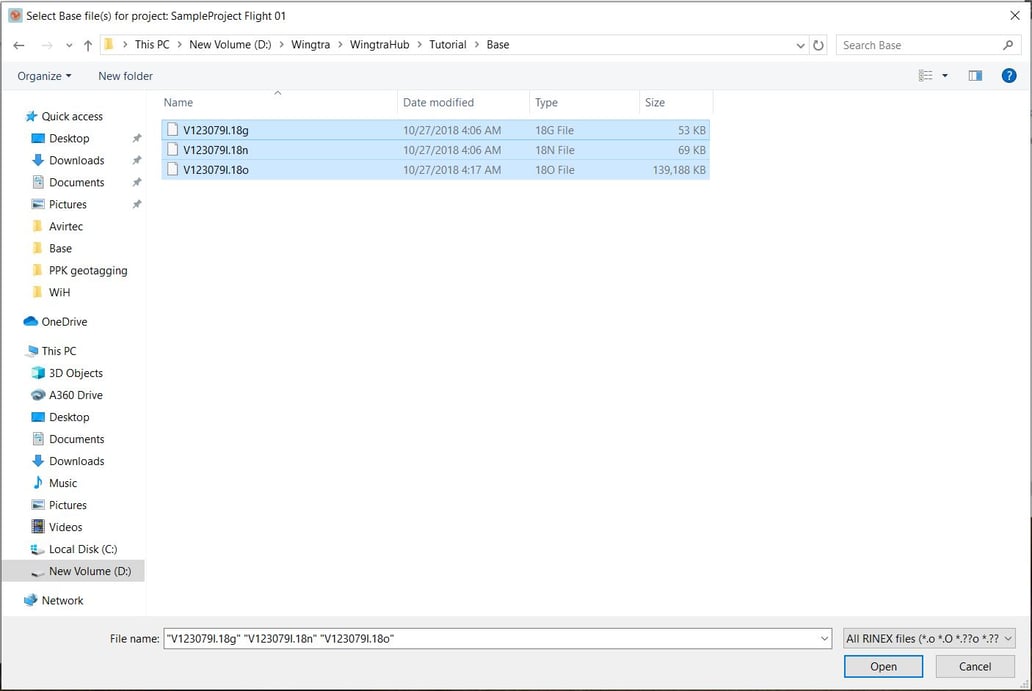Expand the address bar dropdown
This screenshot has height=691, width=1032.
(x=800, y=44)
